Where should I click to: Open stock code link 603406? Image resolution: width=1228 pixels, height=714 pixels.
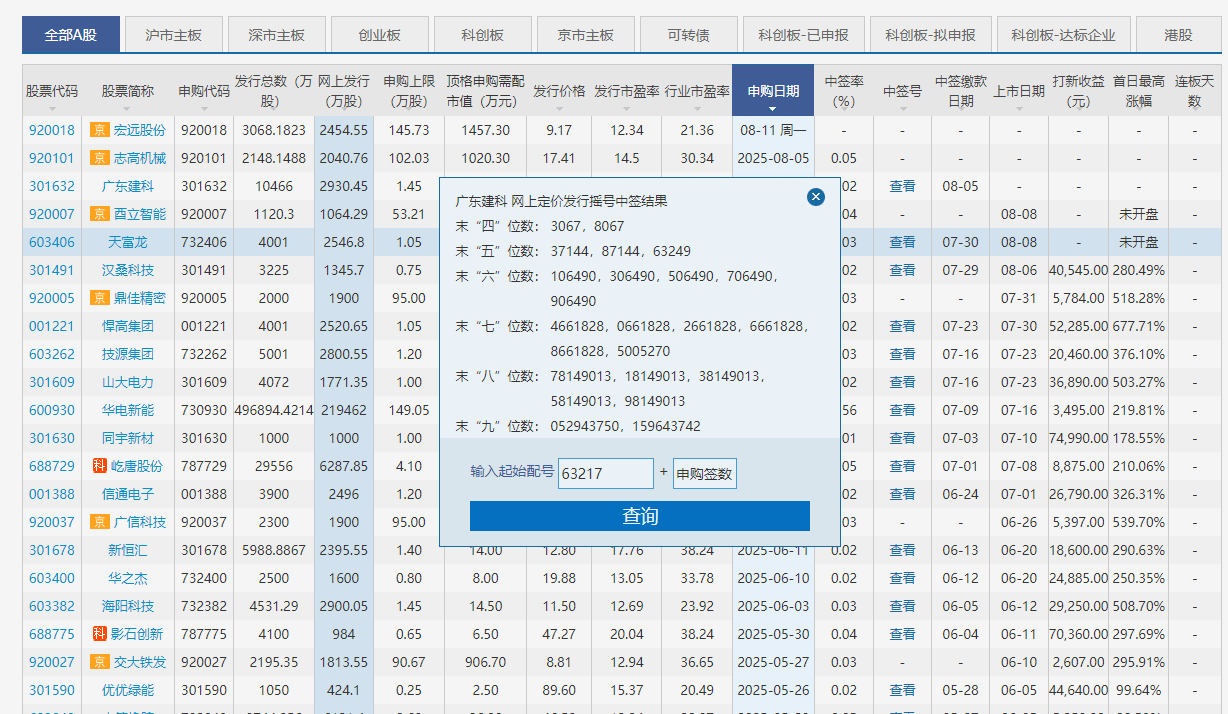pyautogui.click(x=52, y=242)
